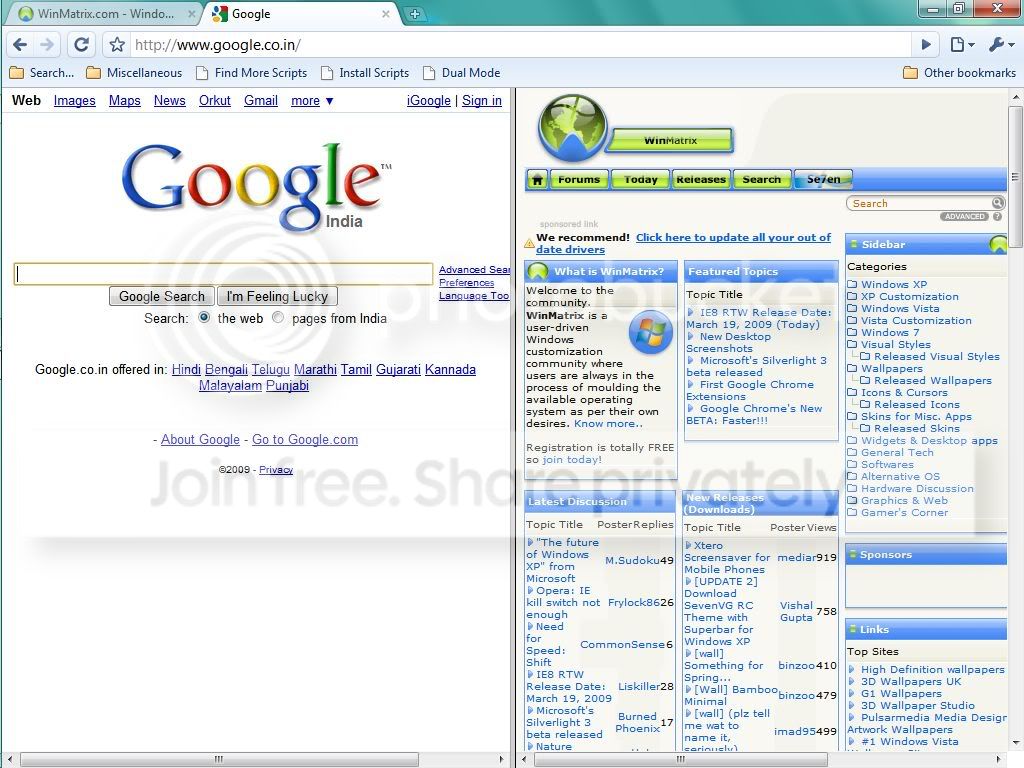Open High Definition wallpapers link

933,669
